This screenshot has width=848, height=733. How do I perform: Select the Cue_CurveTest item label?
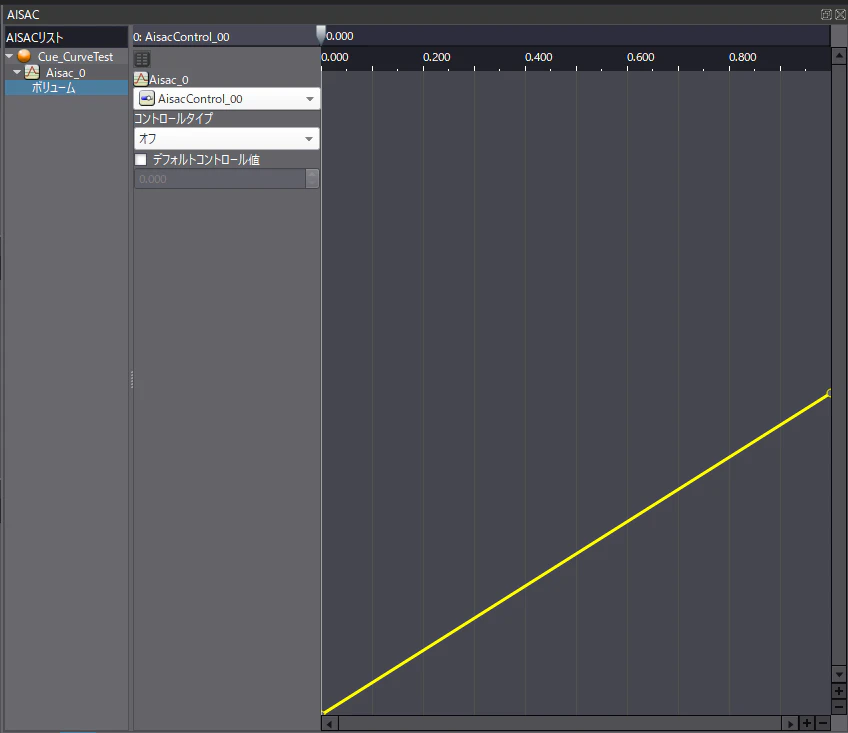coord(75,56)
